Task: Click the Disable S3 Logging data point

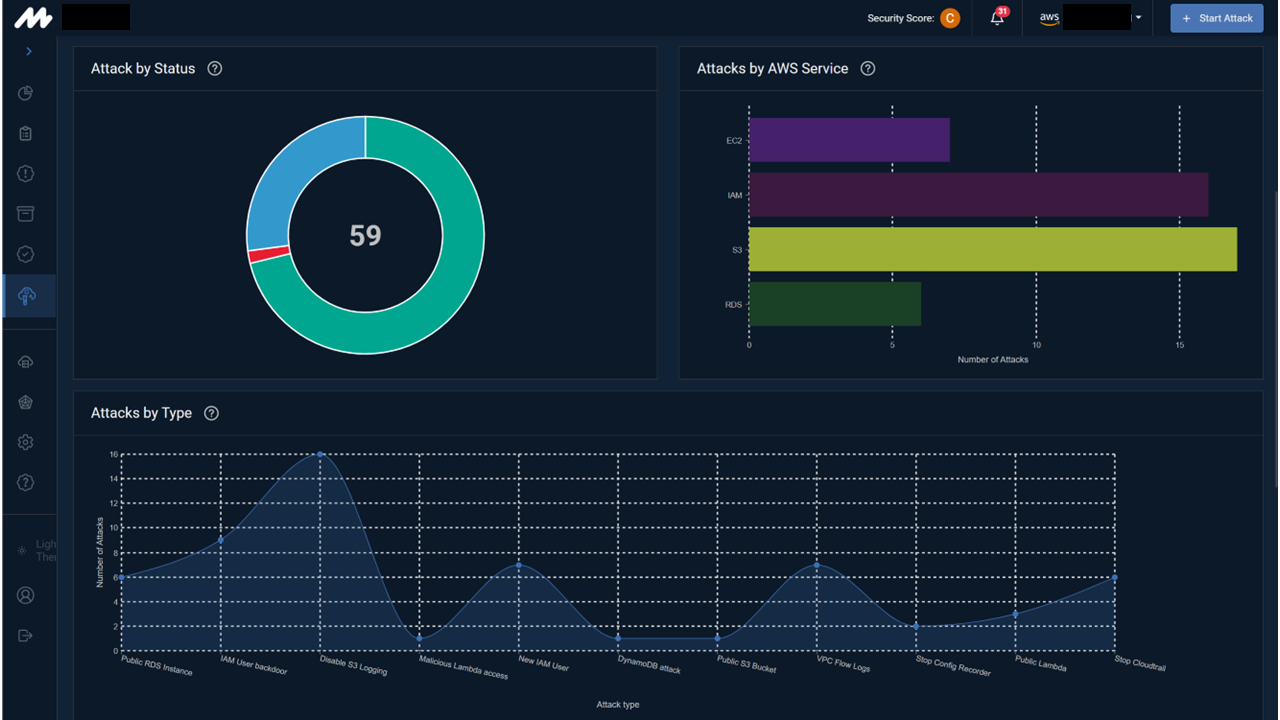Action: click(320, 454)
